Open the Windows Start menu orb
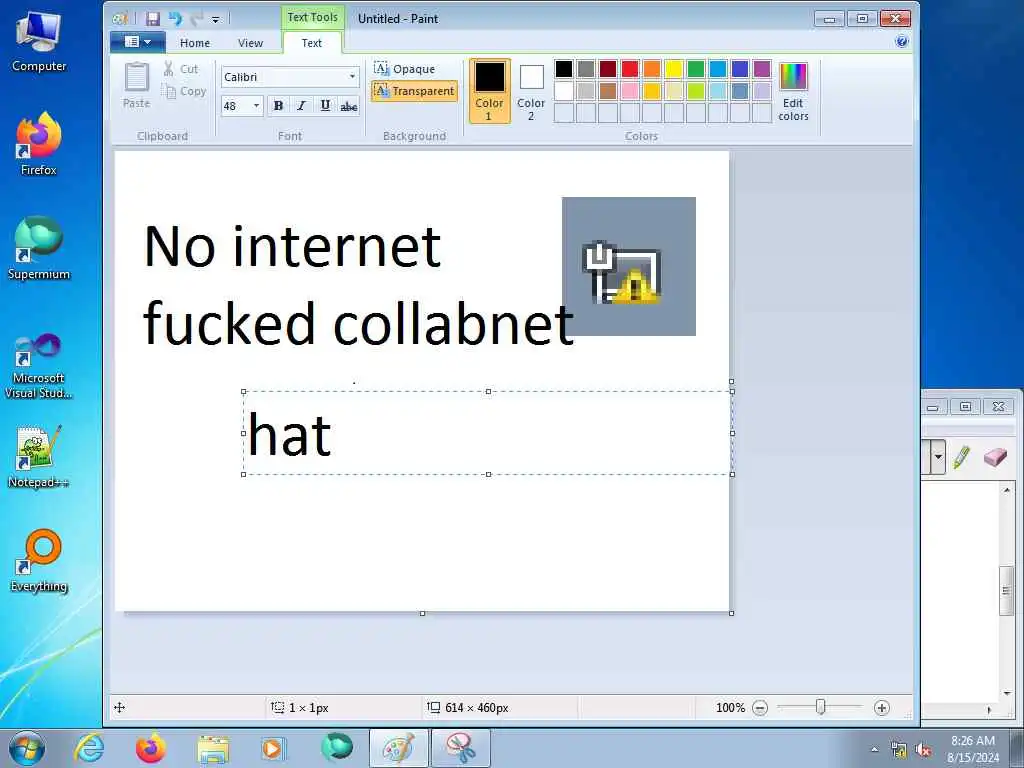The width and height of the screenshot is (1024, 768). 27,748
